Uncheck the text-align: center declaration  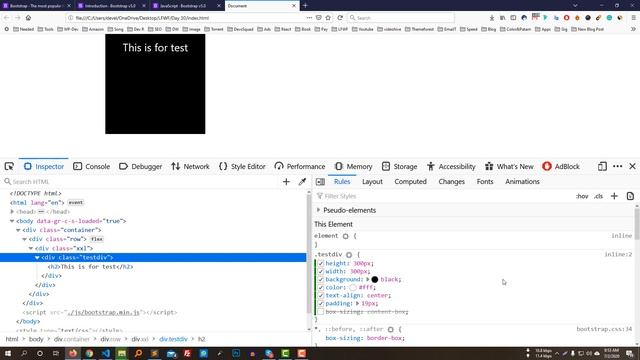coord(321,296)
